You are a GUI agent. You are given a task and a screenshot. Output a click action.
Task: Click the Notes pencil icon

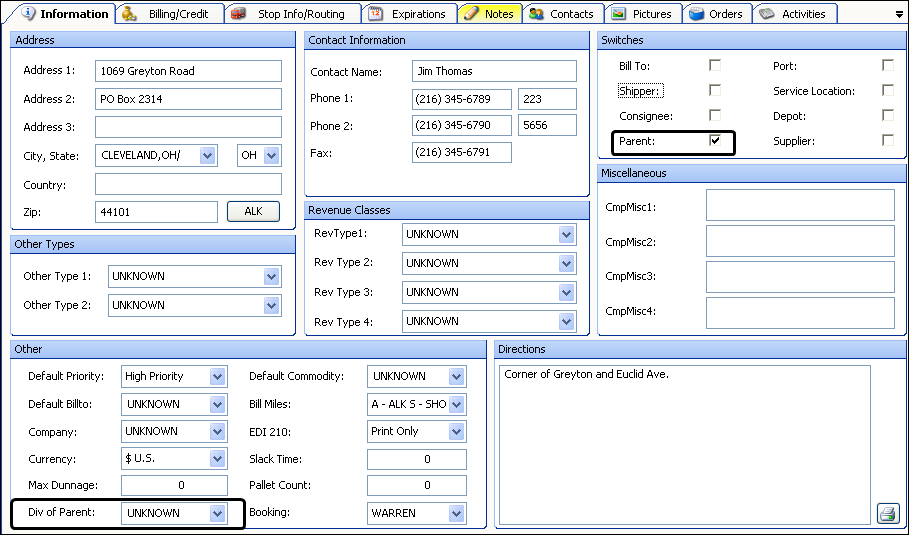pyautogui.click(x=470, y=14)
